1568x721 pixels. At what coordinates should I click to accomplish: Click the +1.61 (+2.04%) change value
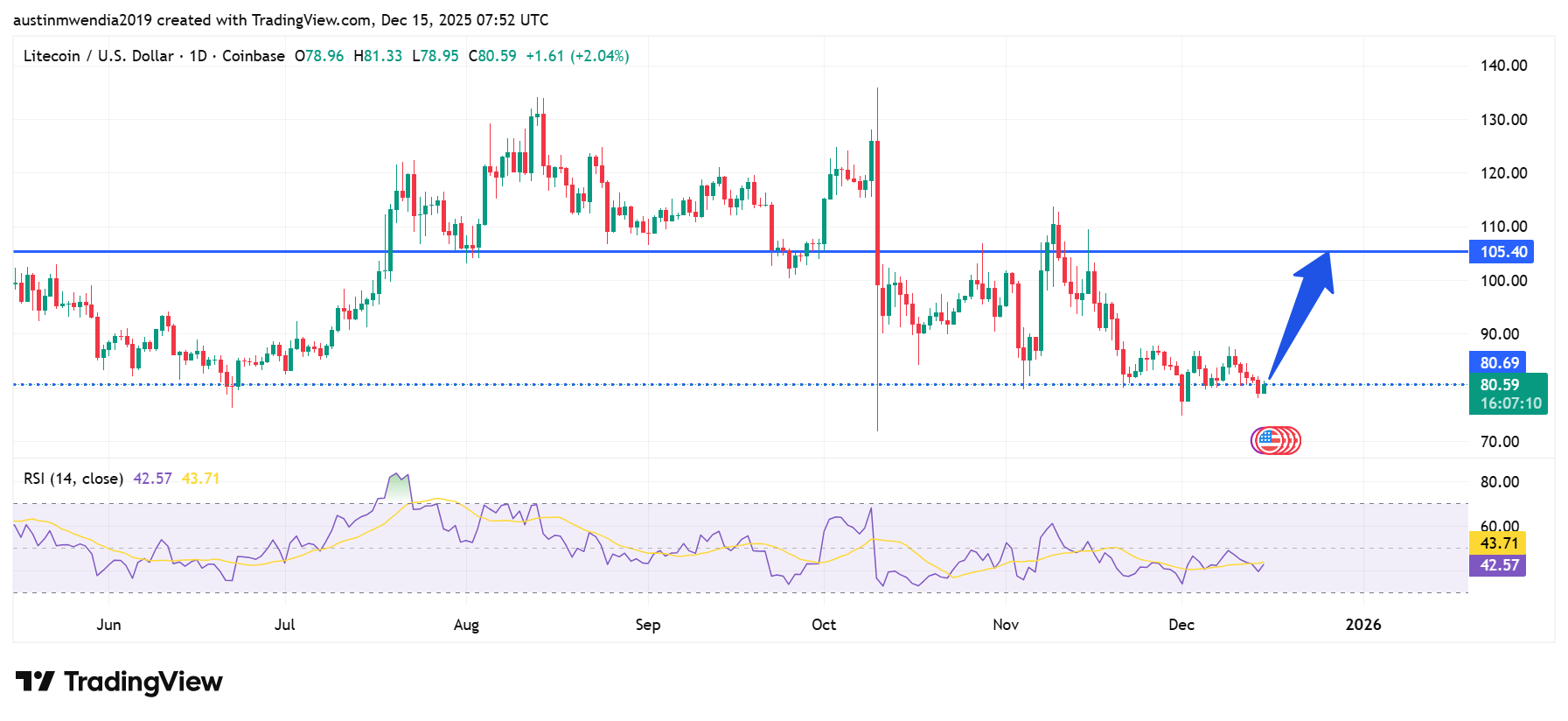point(577,56)
